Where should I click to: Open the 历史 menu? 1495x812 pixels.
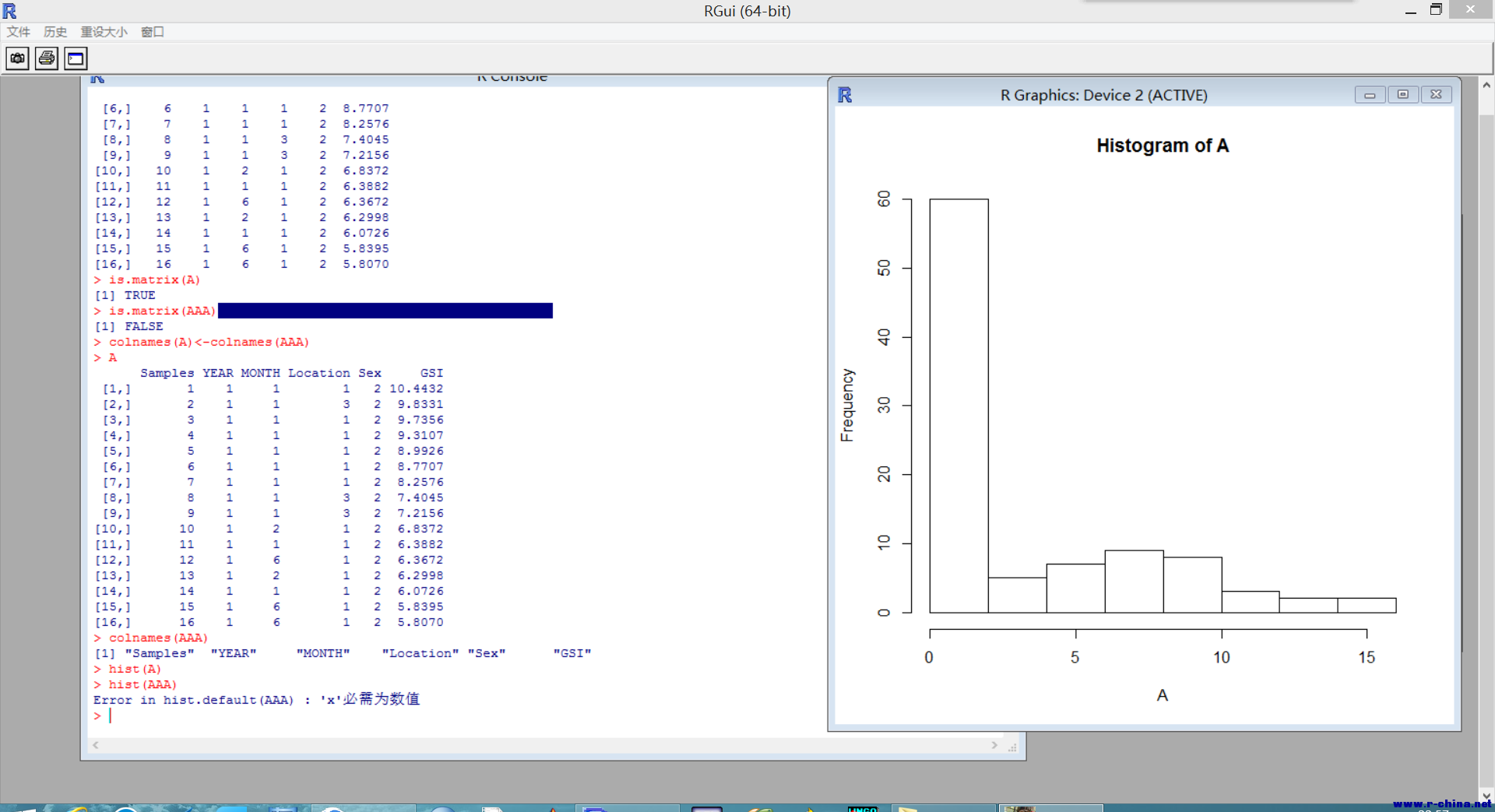coord(55,32)
